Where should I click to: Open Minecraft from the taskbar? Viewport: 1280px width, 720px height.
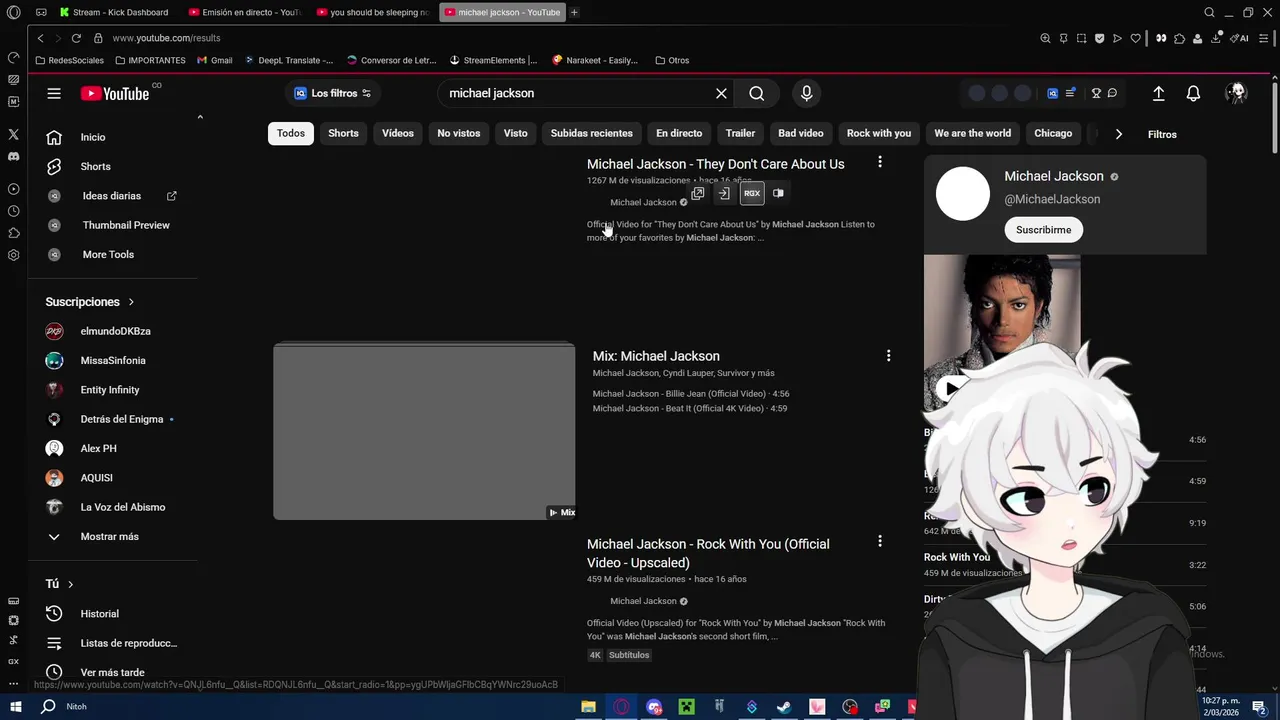(686, 707)
